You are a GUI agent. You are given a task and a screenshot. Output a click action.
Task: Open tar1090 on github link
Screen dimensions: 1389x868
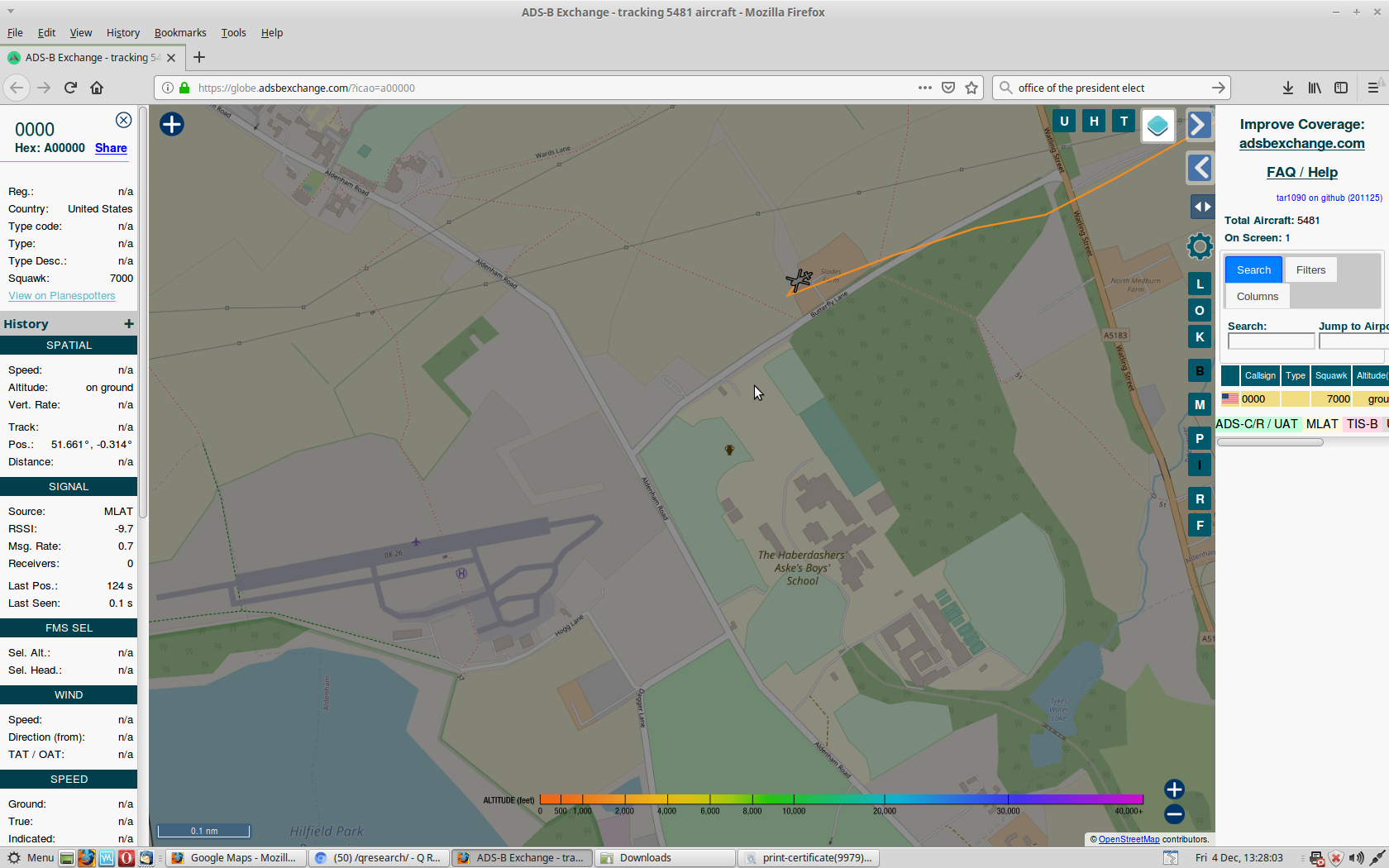[1329, 198]
